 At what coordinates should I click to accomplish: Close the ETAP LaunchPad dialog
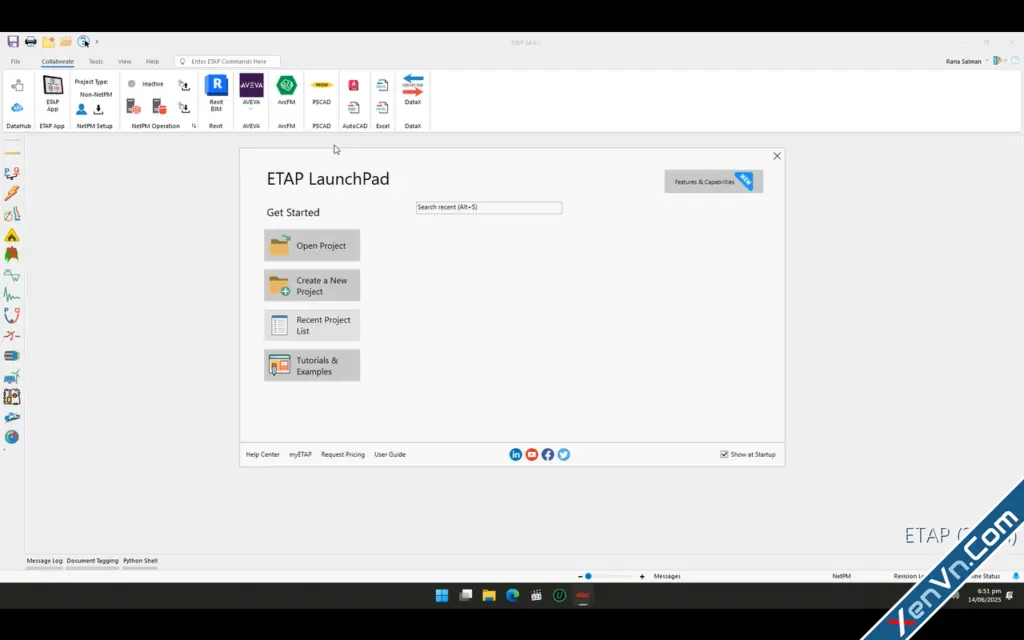[x=776, y=156]
